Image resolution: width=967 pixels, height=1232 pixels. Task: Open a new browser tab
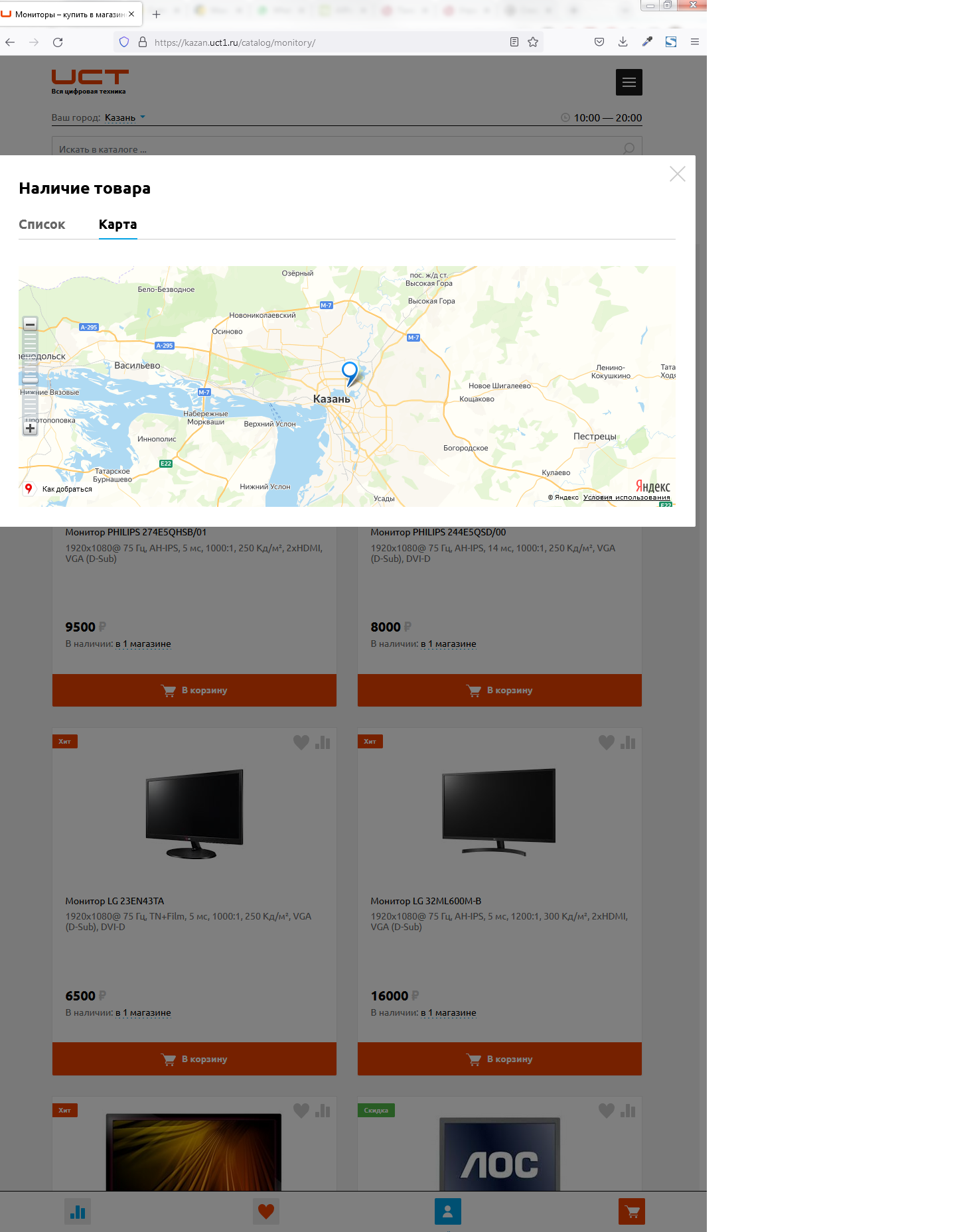tap(157, 14)
